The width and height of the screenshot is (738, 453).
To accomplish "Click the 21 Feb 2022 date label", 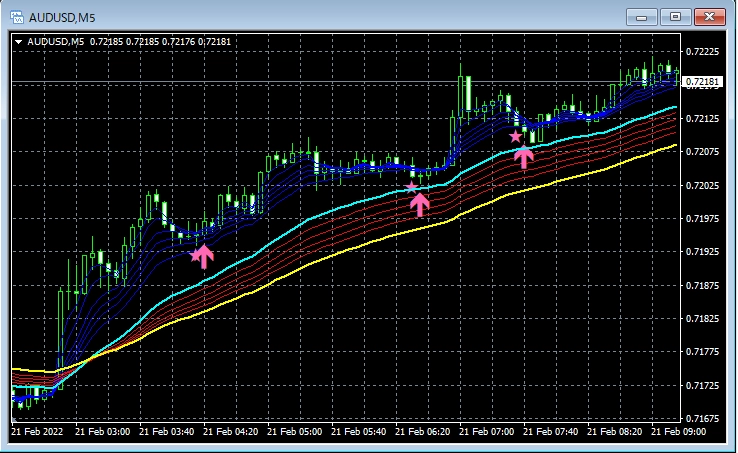I will (x=39, y=432).
